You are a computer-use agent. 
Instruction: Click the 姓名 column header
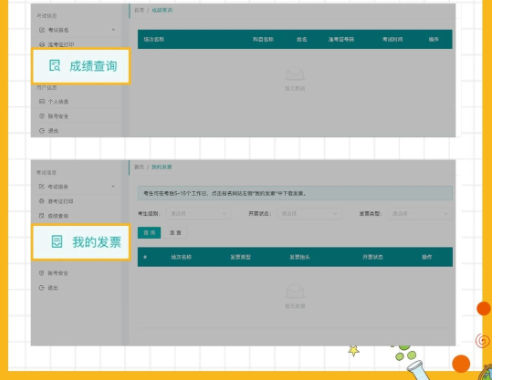[x=302, y=39]
